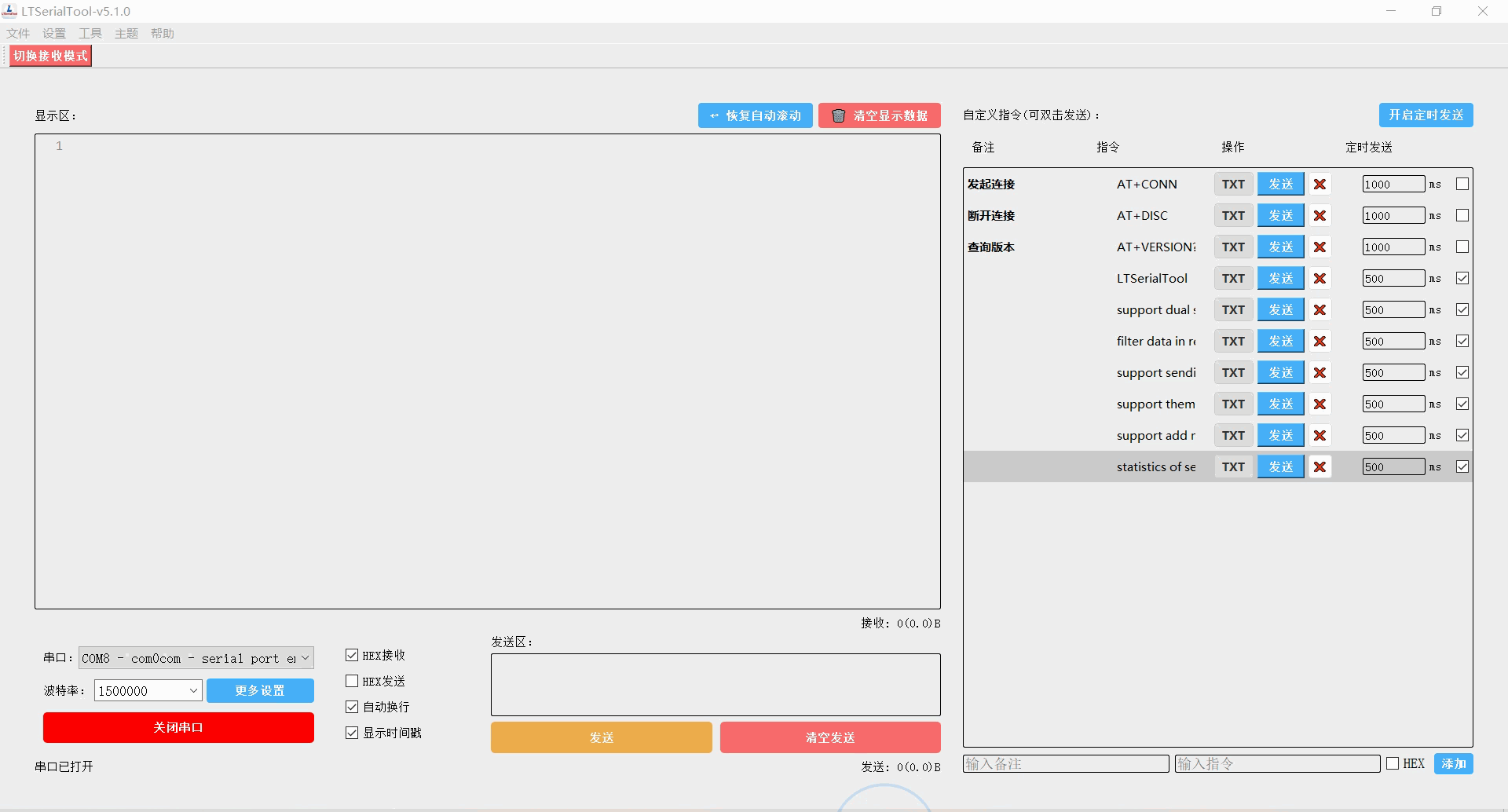Image resolution: width=1508 pixels, height=812 pixels.
Task: Click the 500 ms interval field for LTSerialTool
Action: [x=1393, y=278]
